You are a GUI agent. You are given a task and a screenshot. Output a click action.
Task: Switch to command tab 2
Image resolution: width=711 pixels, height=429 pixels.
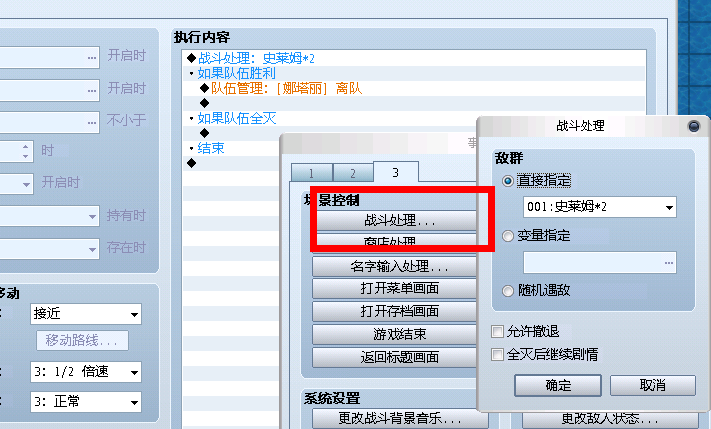tap(353, 173)
